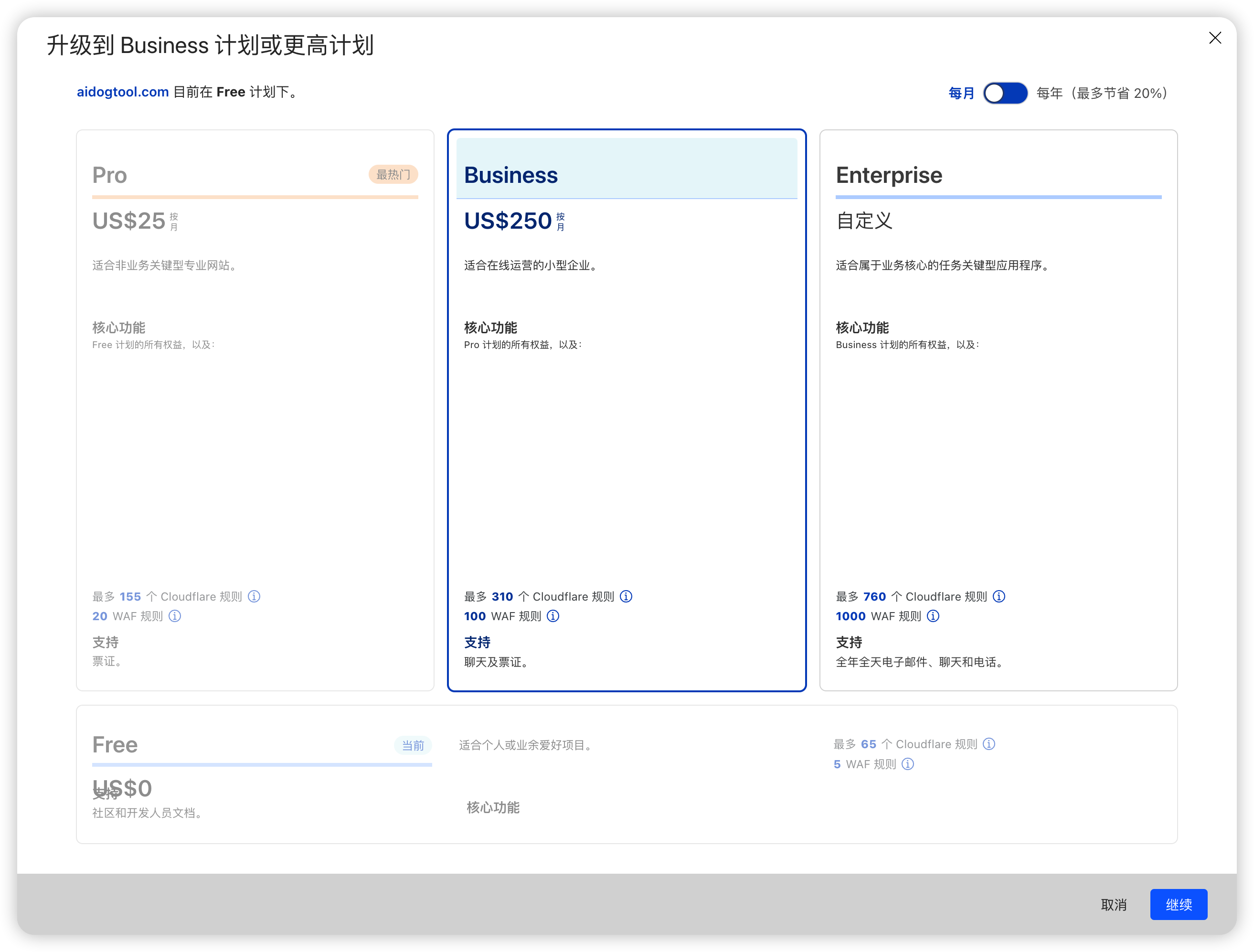Click the dialog title 升级到 Business 计划或更高计划
Viewport: 1254px width, 952px height.
point(210,45)
